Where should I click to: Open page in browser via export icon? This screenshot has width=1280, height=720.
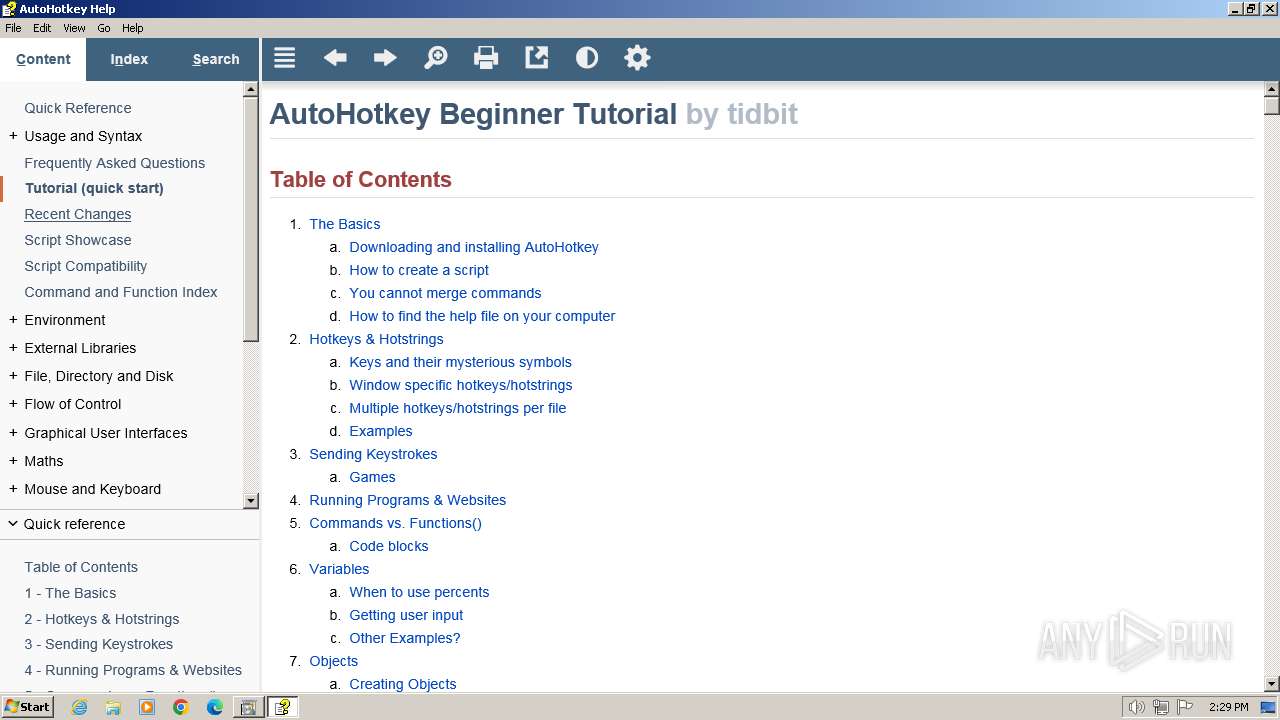[x=537, y=58]
